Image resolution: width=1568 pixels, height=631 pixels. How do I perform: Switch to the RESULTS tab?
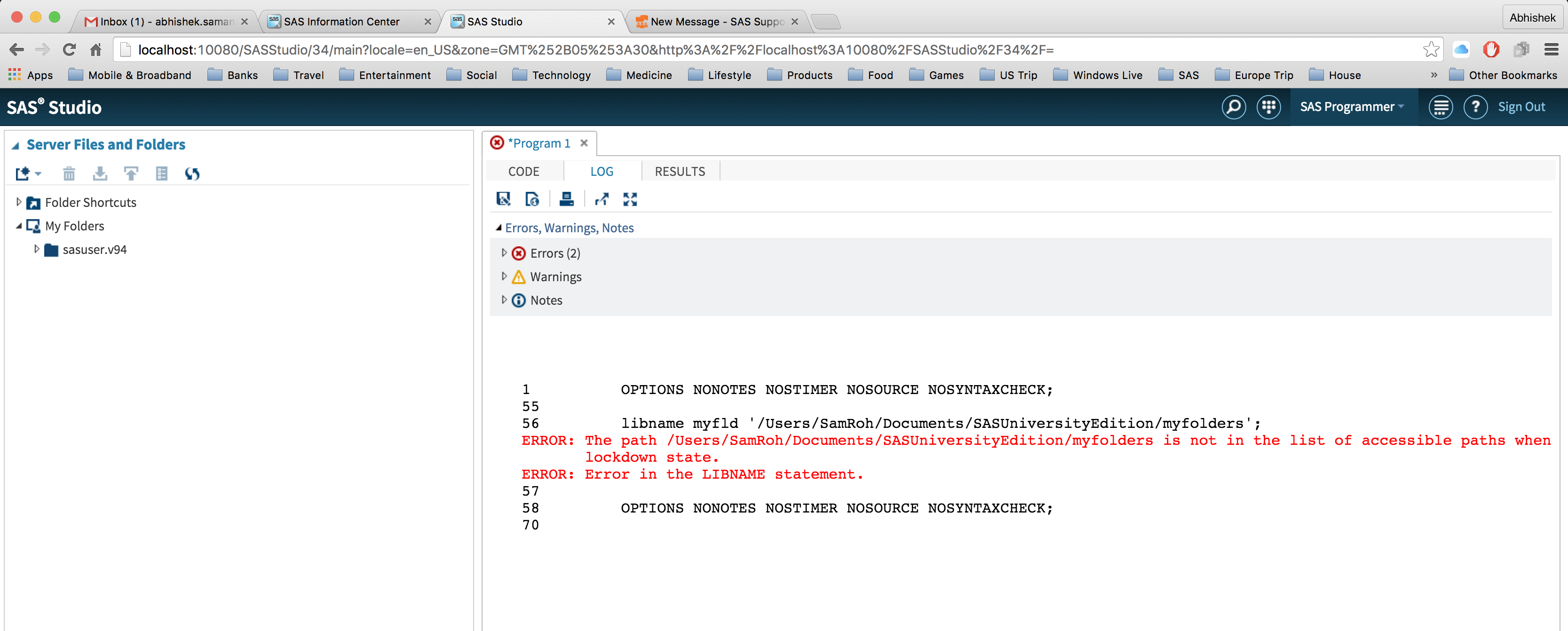(x=680, y=171)
